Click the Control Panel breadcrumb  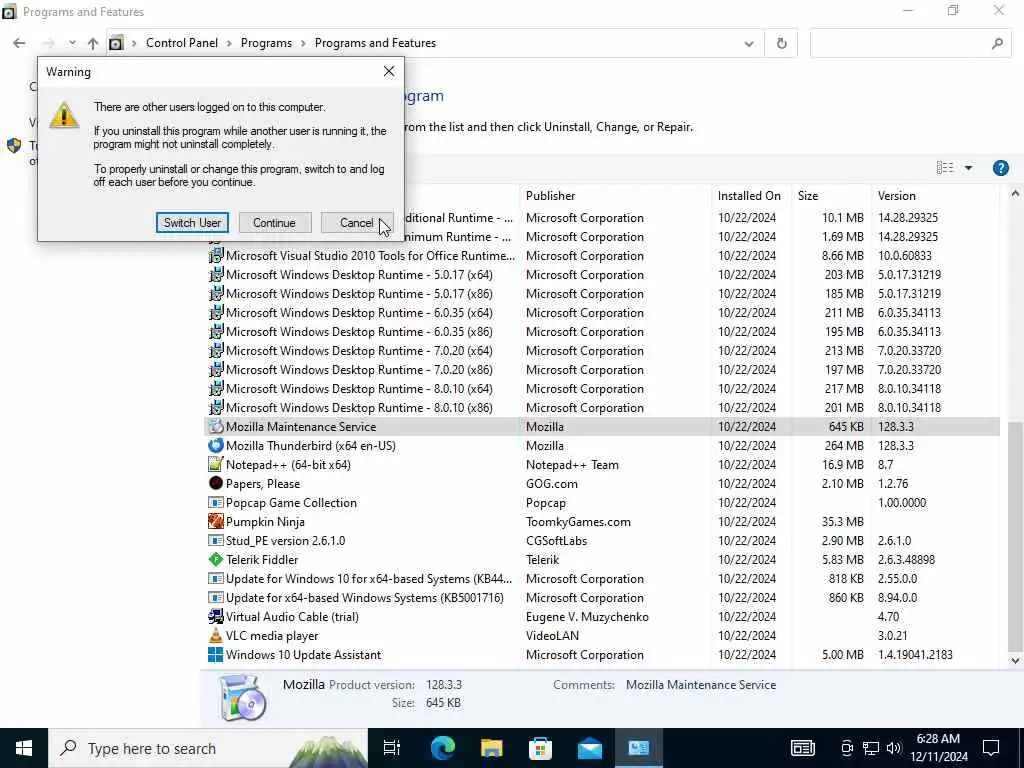pyautogui.click(x=182, y=43)
